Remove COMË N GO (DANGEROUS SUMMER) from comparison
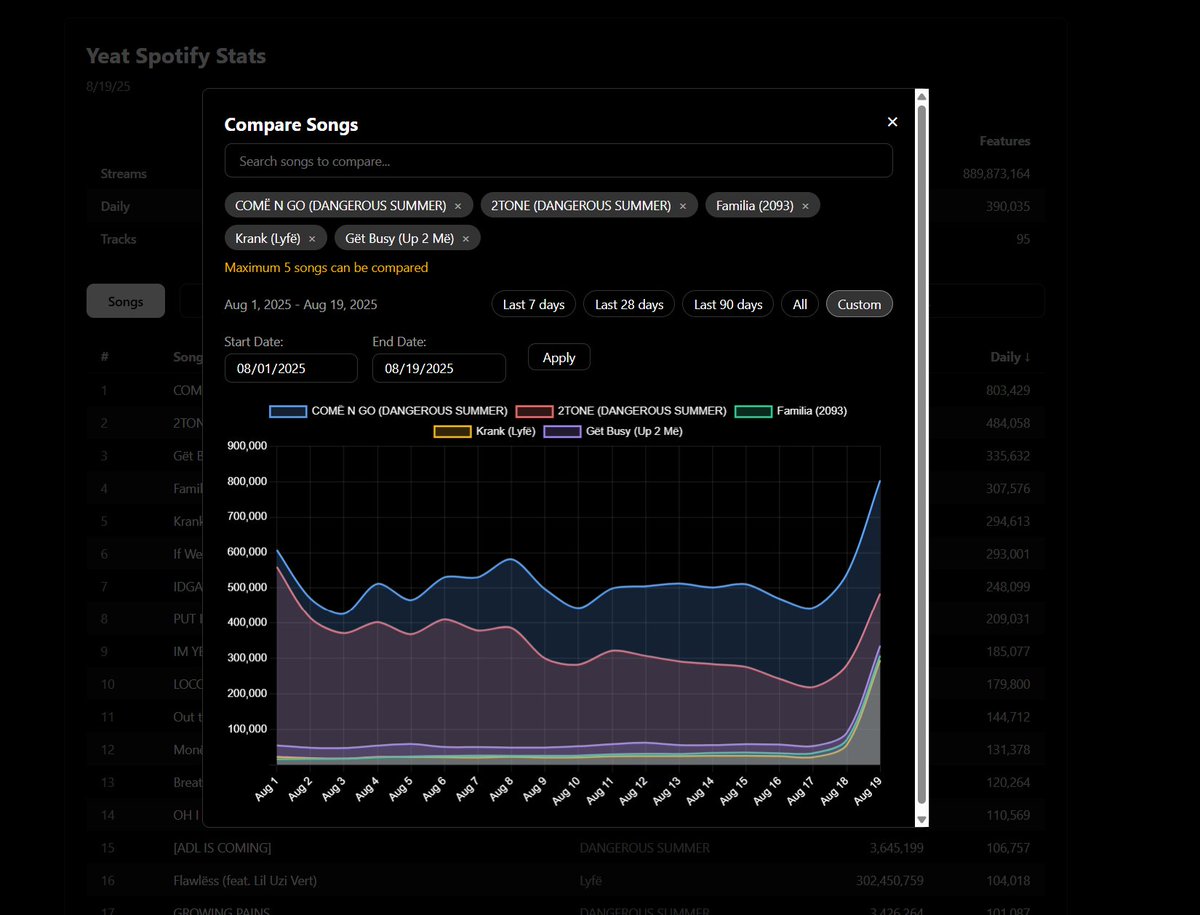 coord(458,204)
